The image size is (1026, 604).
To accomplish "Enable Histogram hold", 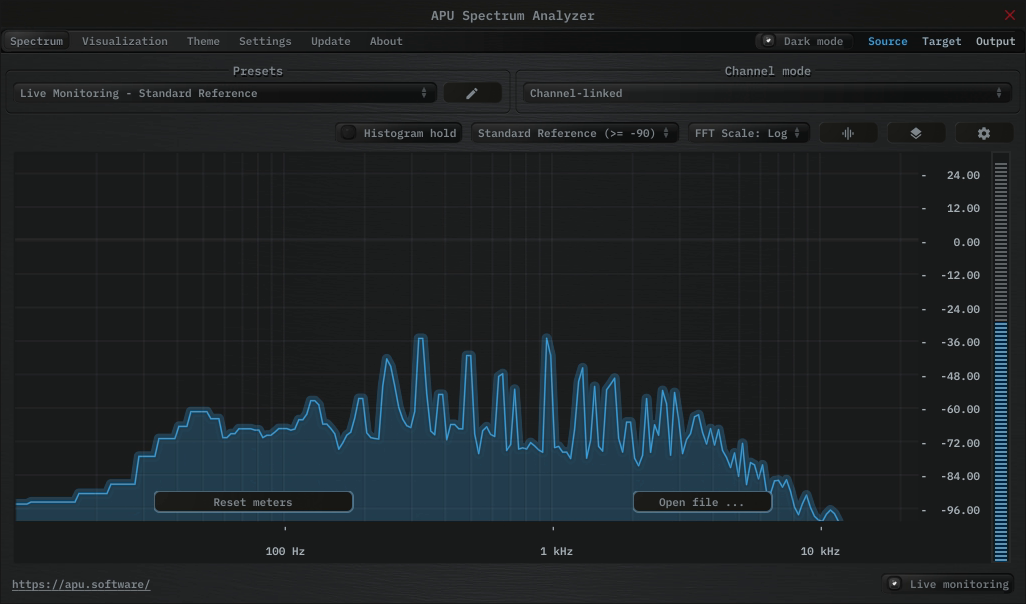I will (348, 133).
